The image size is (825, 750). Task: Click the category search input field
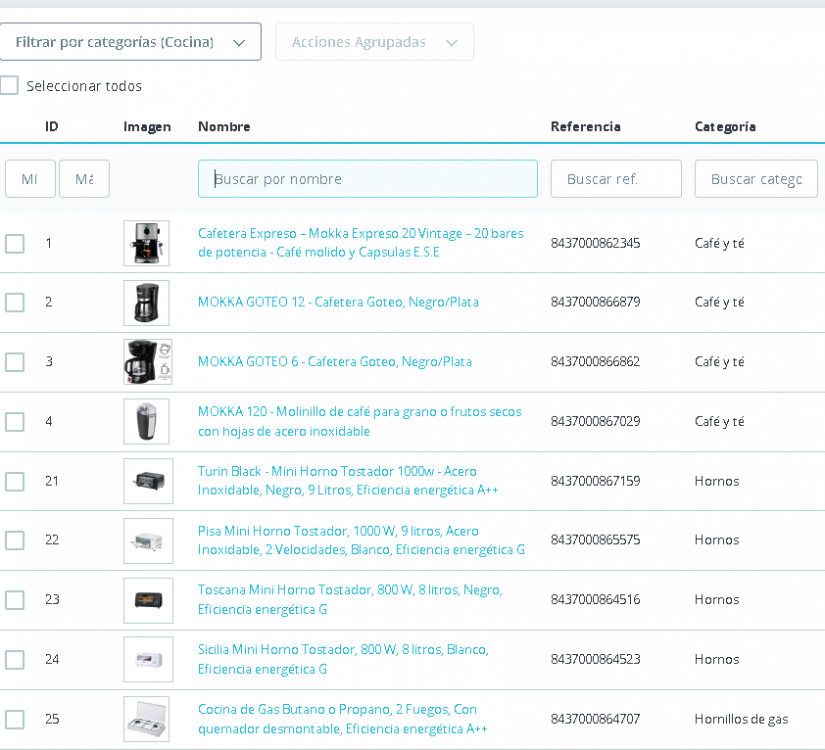pyautogui.click(x=755, y=179)
